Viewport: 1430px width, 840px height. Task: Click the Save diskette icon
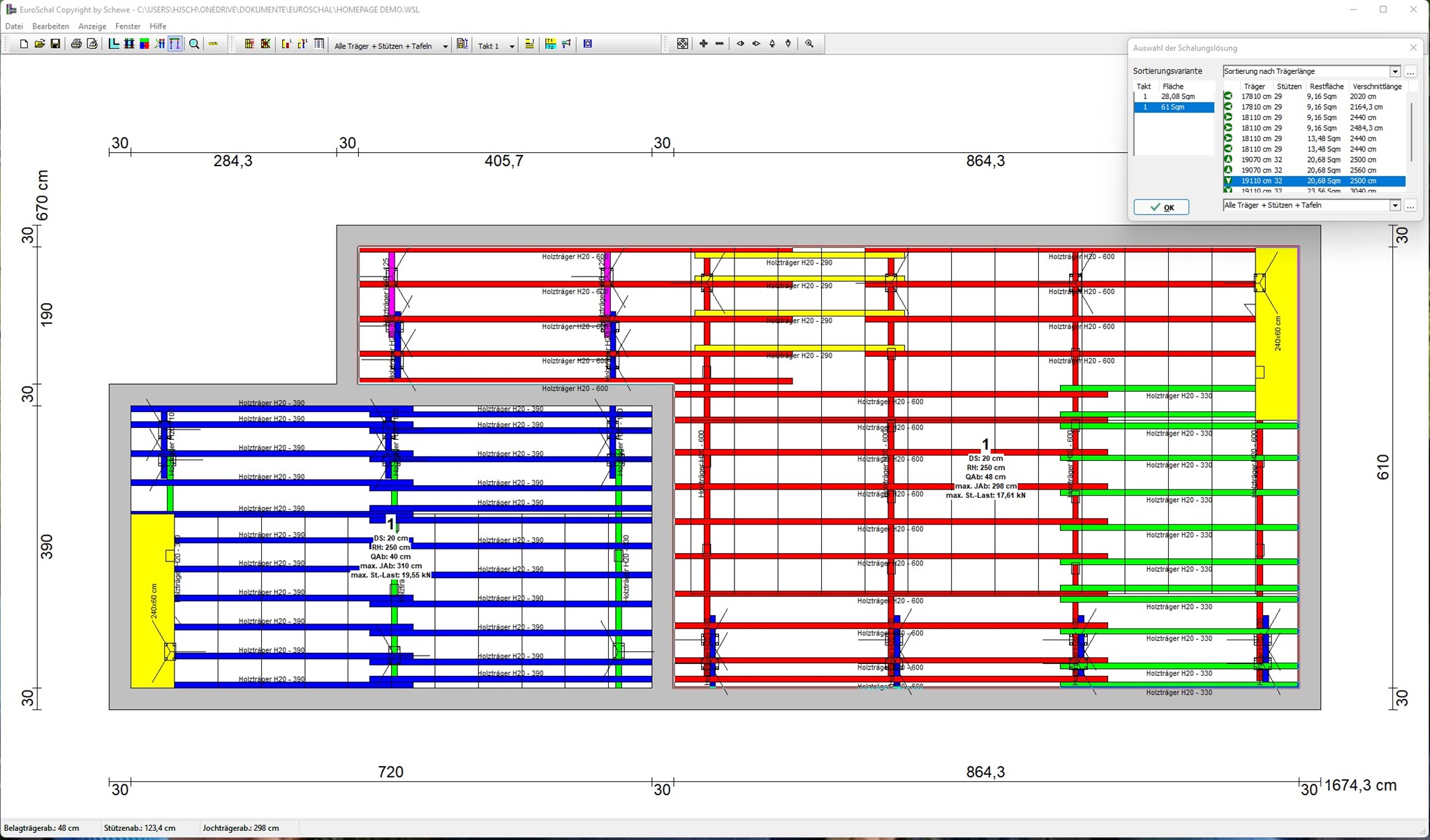coord(55,44)
